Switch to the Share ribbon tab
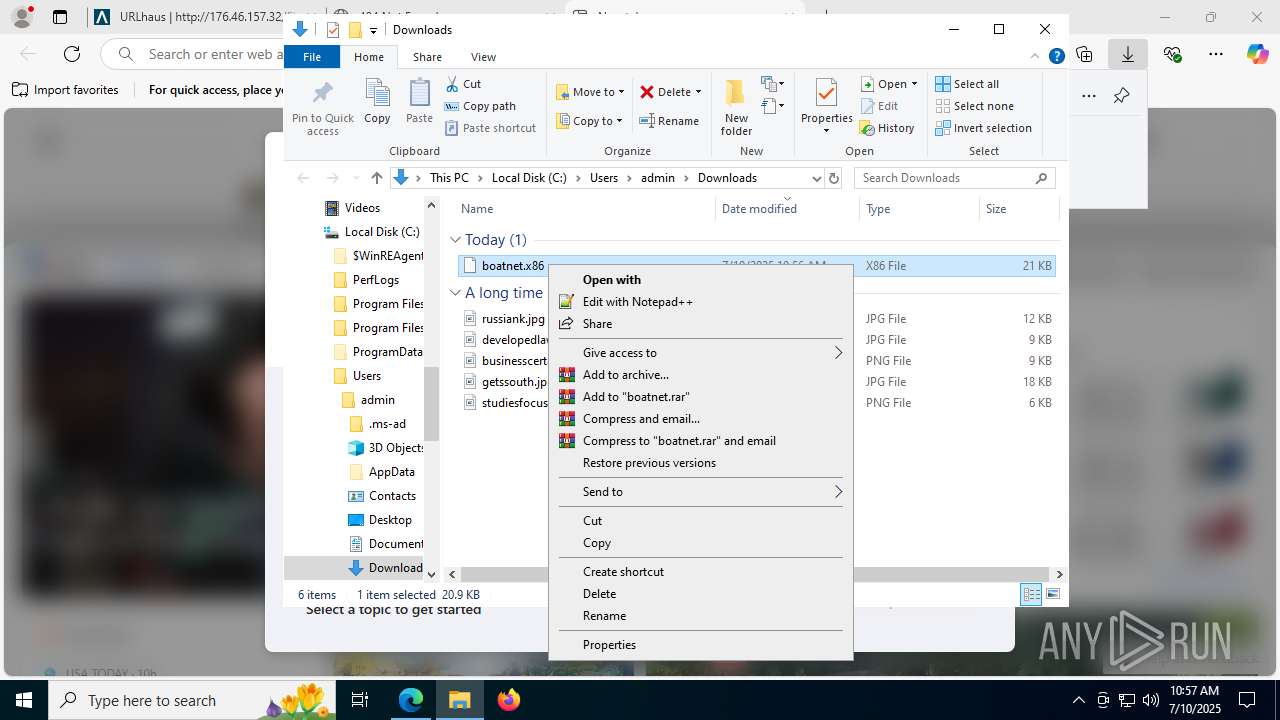 [x=427, y=57]
